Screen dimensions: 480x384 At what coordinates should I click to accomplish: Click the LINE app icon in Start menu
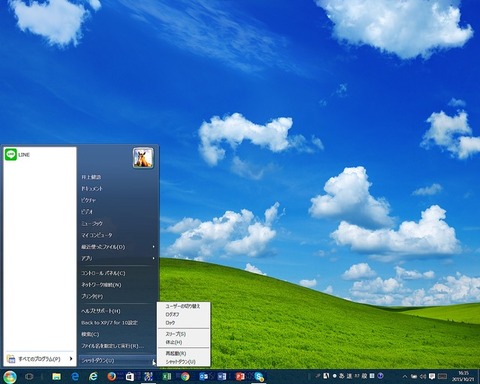pyautogui.click(x=11, y=155)
